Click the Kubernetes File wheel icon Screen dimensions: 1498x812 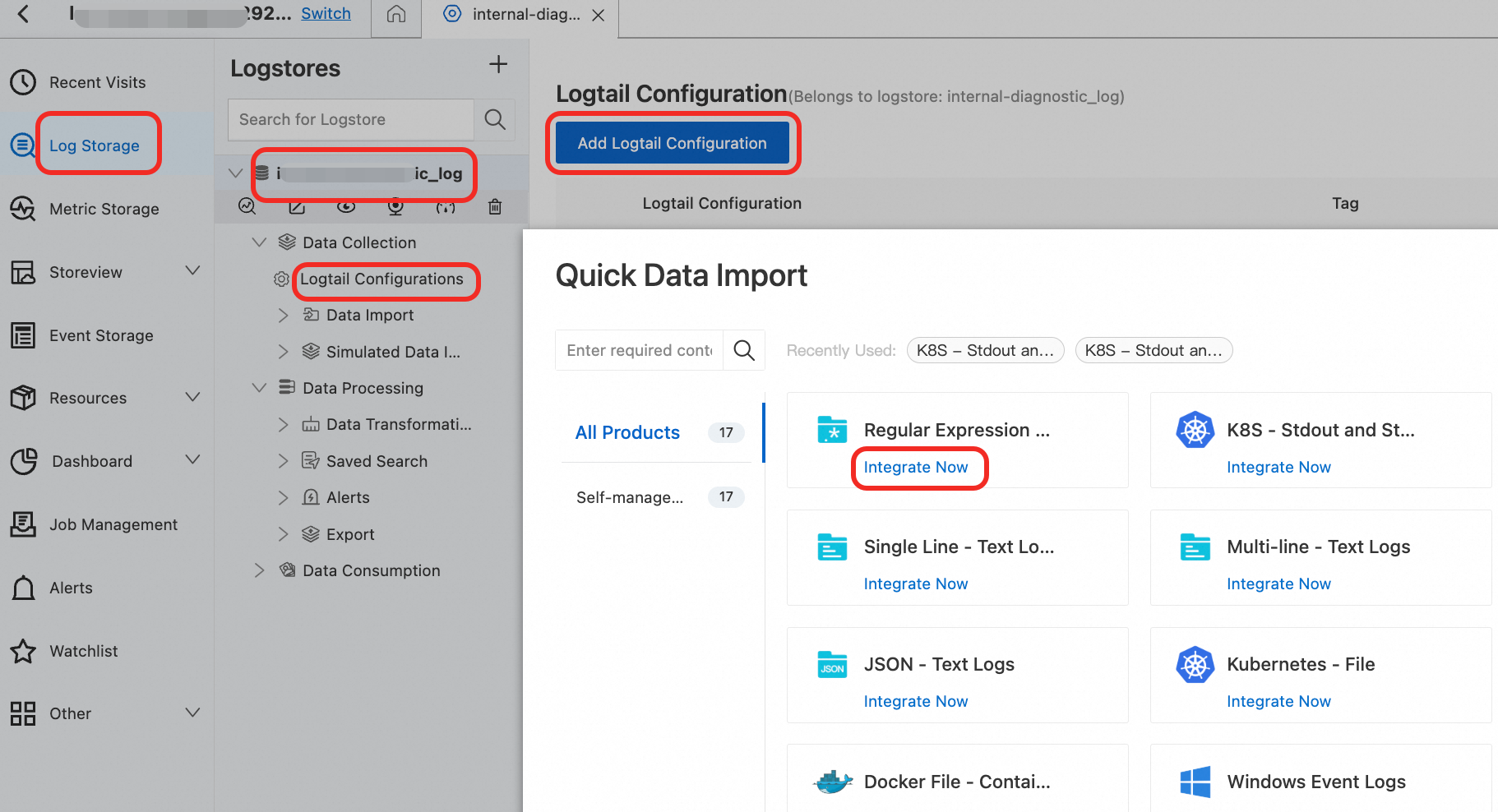pos(1195,664)
